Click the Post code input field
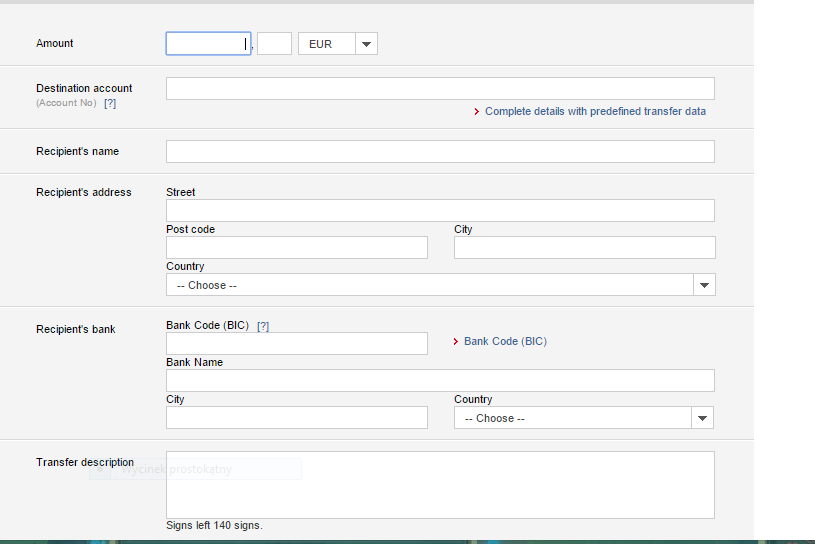Screen dimensions: 815x544 pos(297,247)
